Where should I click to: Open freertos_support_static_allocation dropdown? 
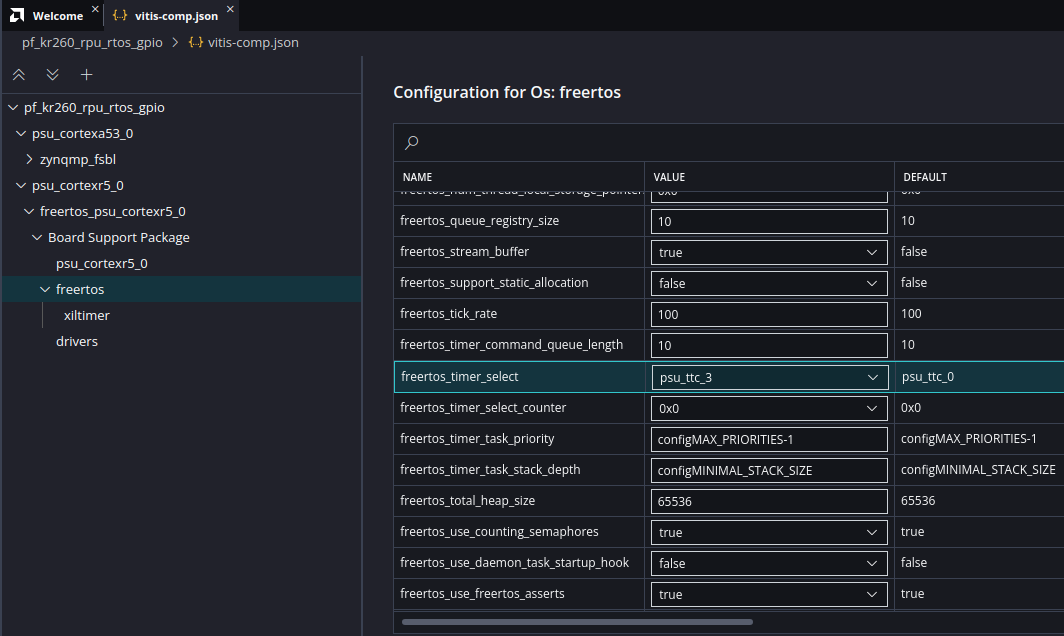(x=769, y=283)
